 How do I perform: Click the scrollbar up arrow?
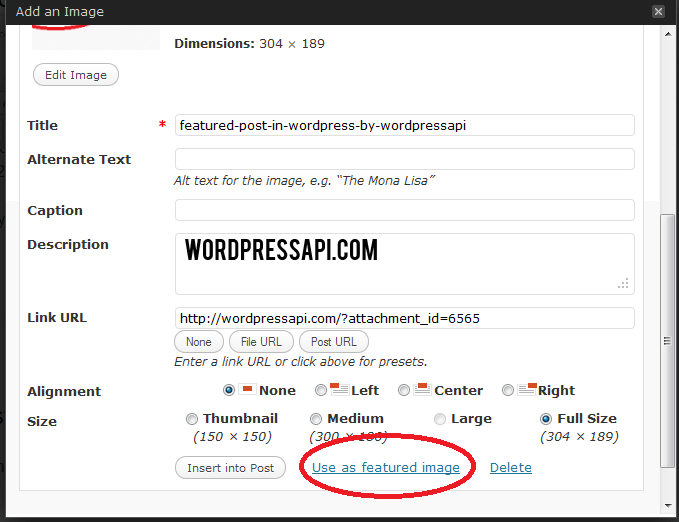(668, 34)
